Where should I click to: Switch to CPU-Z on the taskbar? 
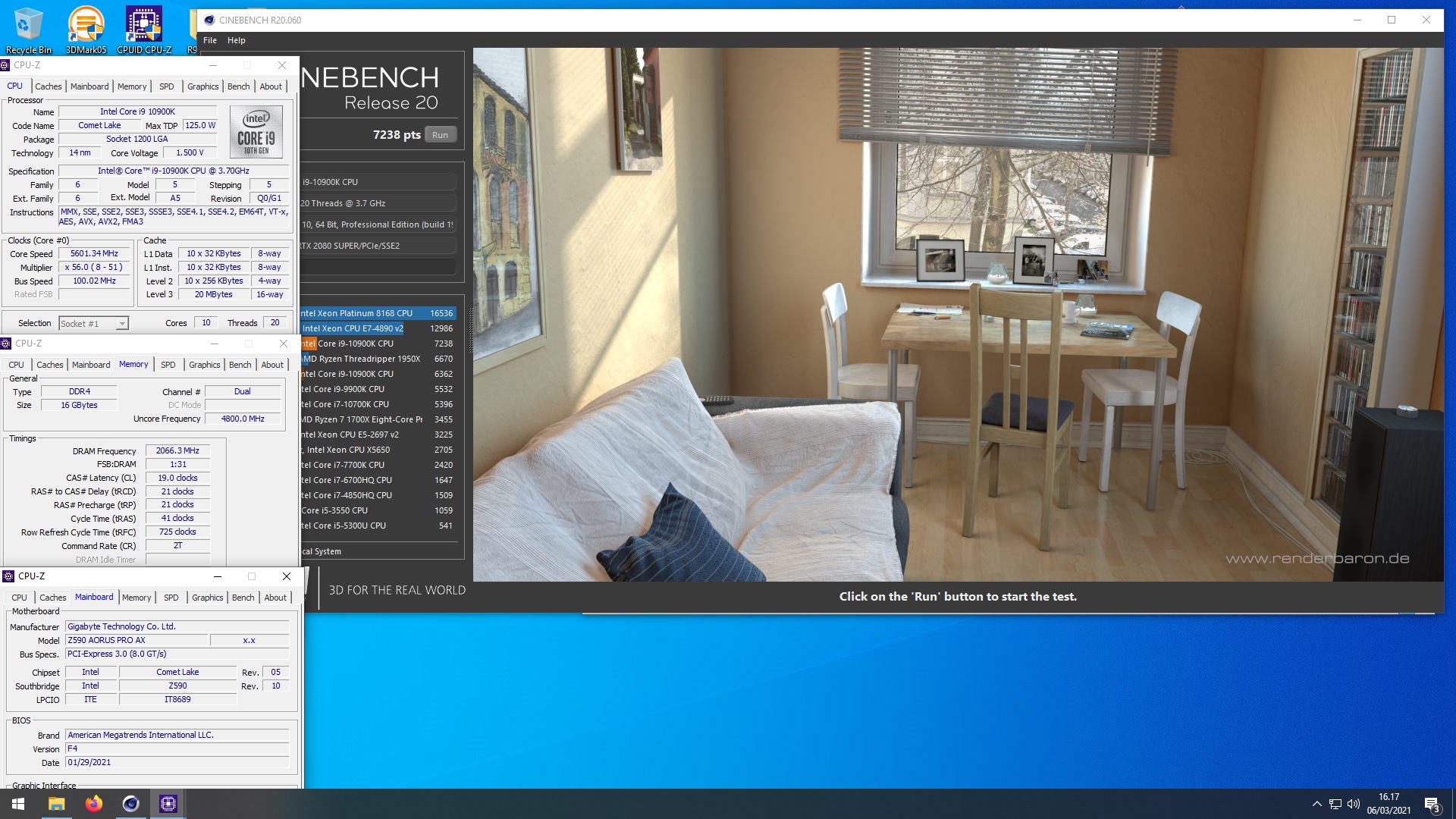pos(168,804)
